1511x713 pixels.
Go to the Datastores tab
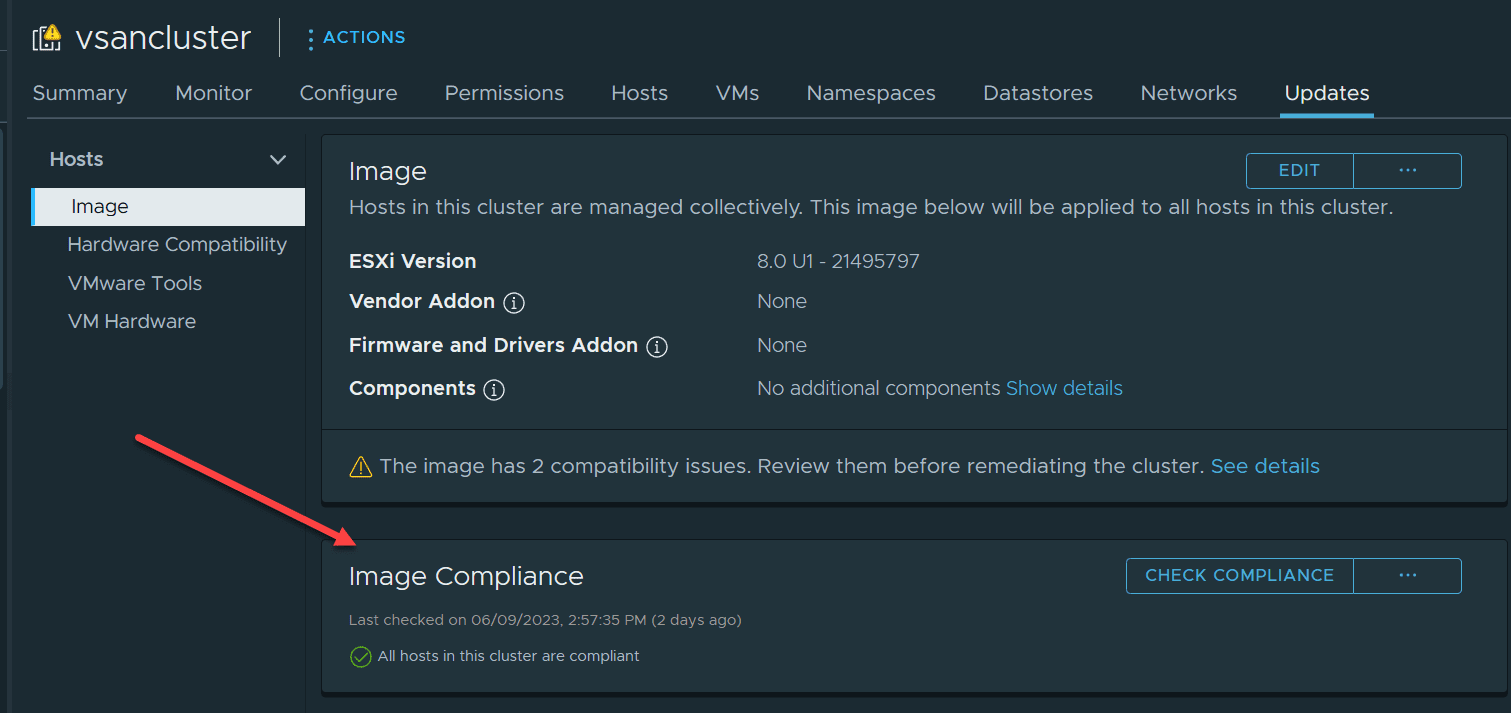coord(1037,93)
